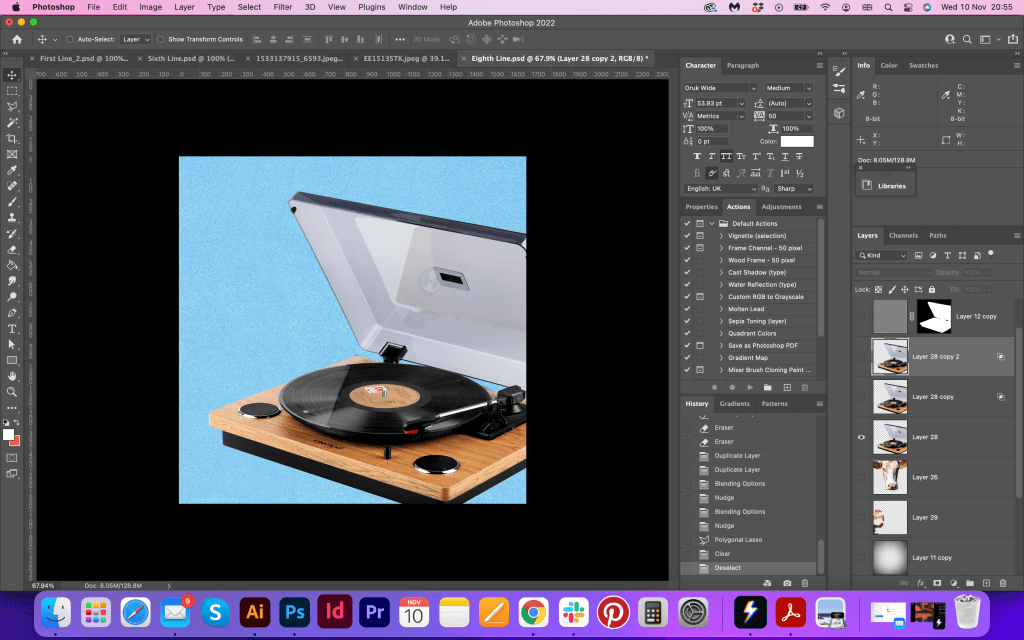This screenshot has height=640, width=1024.
Task: Pick the Eyedropper tool
Action: coord(12,170)
